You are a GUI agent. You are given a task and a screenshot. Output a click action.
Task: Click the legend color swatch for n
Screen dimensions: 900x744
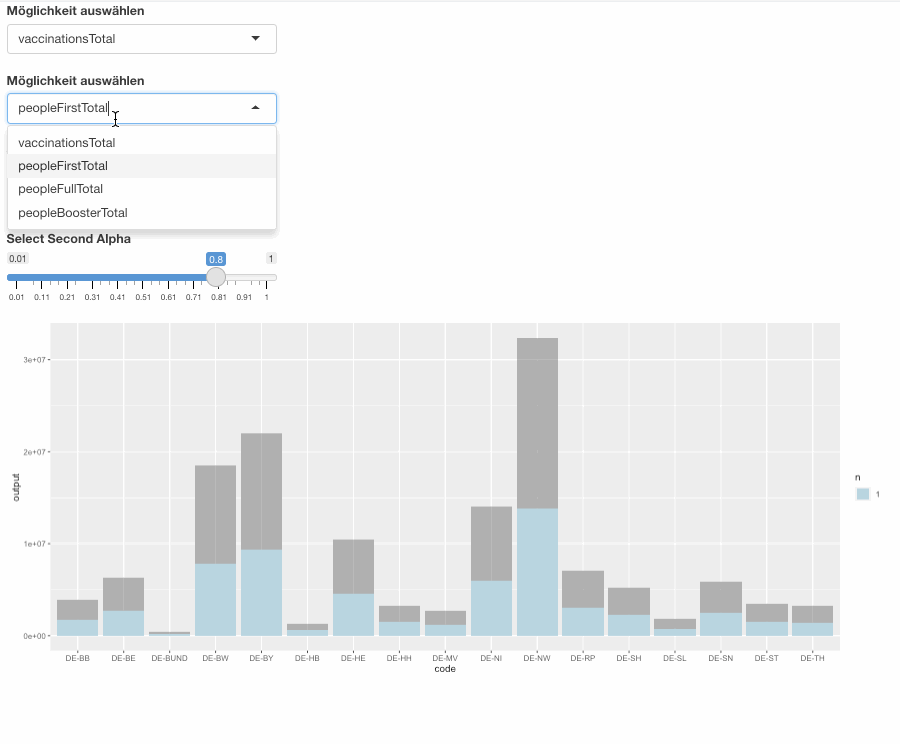(863, 494)
